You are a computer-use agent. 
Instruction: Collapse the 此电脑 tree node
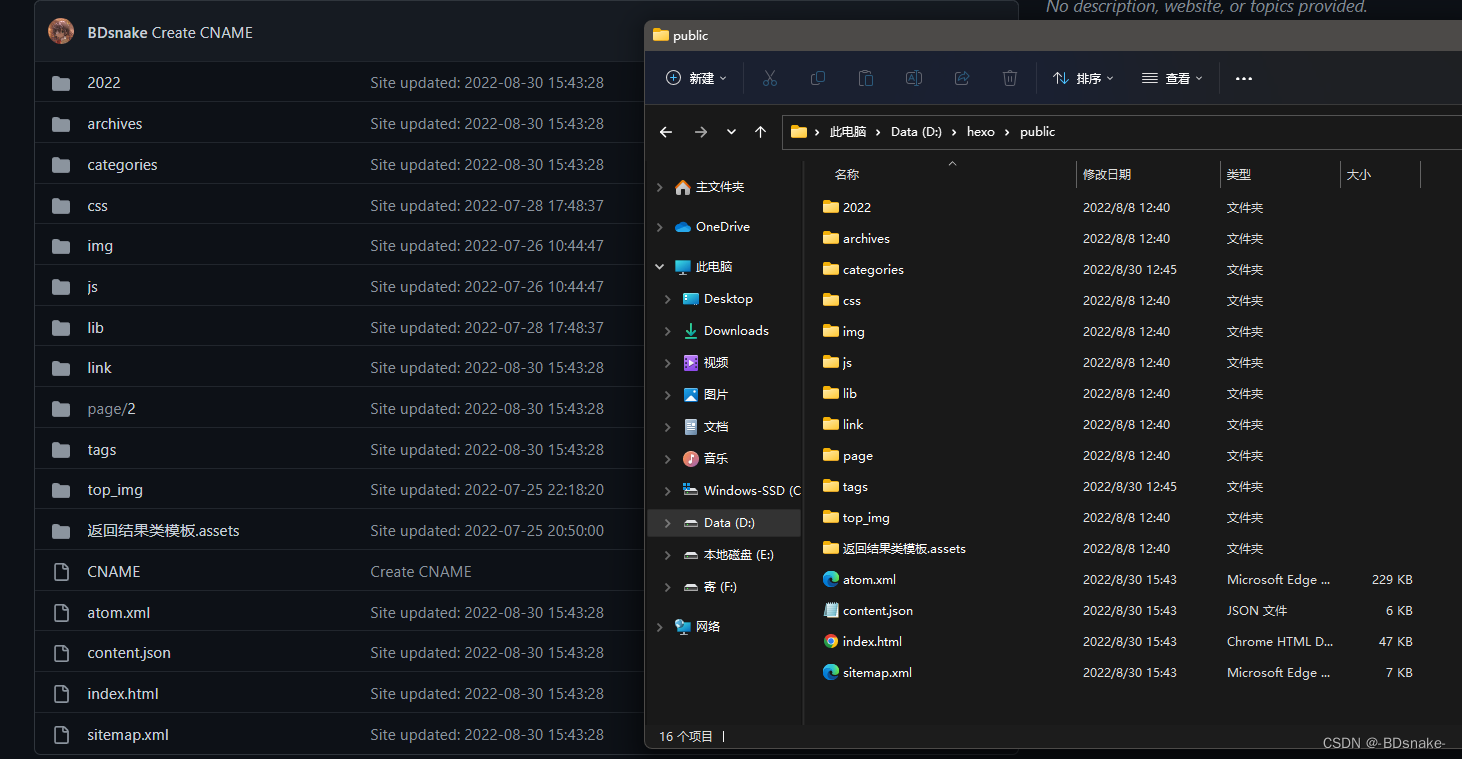658,266
